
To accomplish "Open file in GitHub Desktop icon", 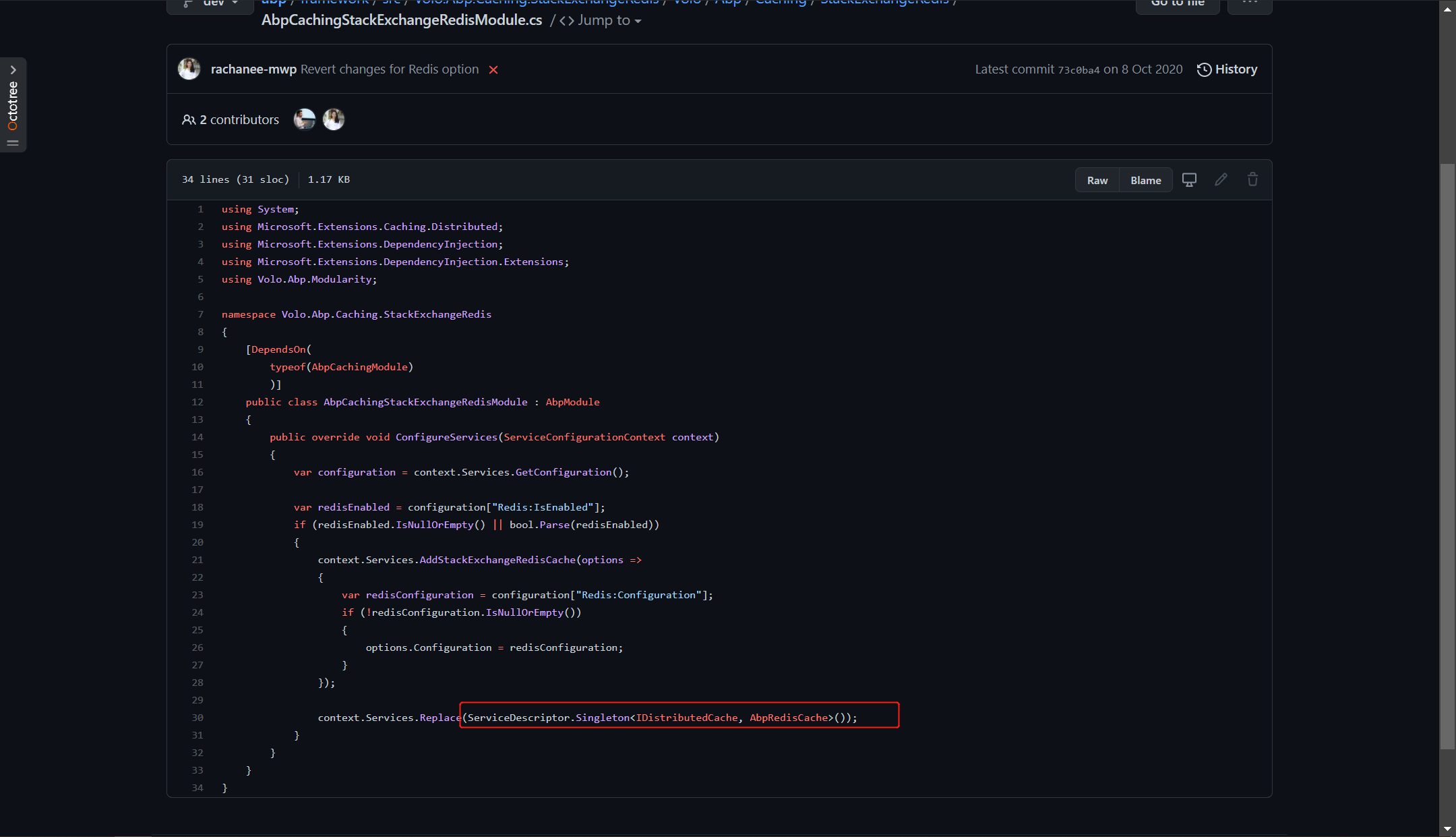I will point(1190,180).
